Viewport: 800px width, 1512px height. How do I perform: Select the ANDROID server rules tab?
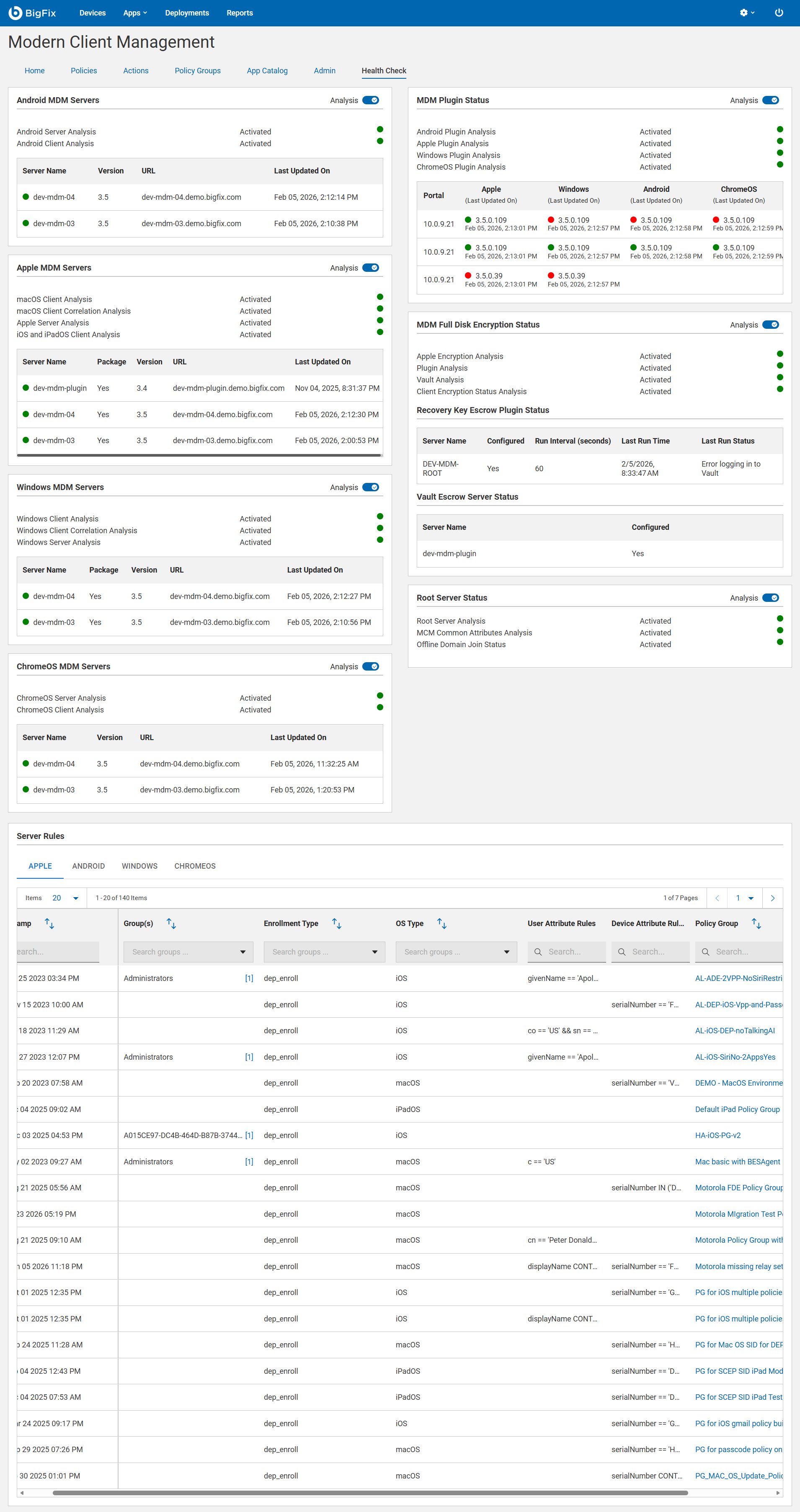click(x=89, y=866)
